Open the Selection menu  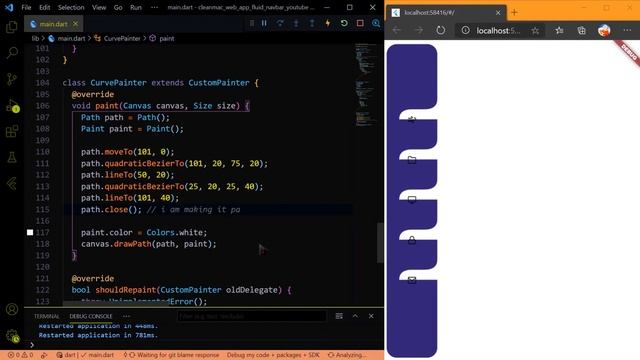pyautogui.click(x=71, y=7)
